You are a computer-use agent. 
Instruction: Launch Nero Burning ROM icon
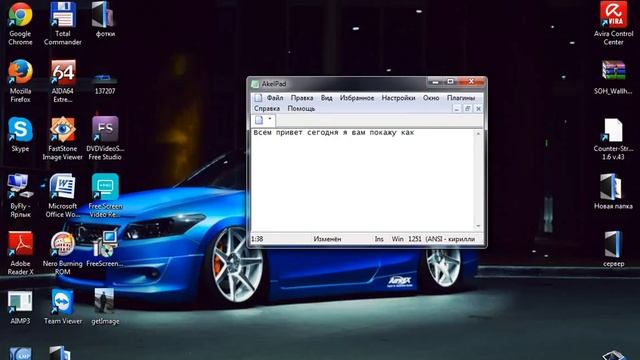click(62, 244)
